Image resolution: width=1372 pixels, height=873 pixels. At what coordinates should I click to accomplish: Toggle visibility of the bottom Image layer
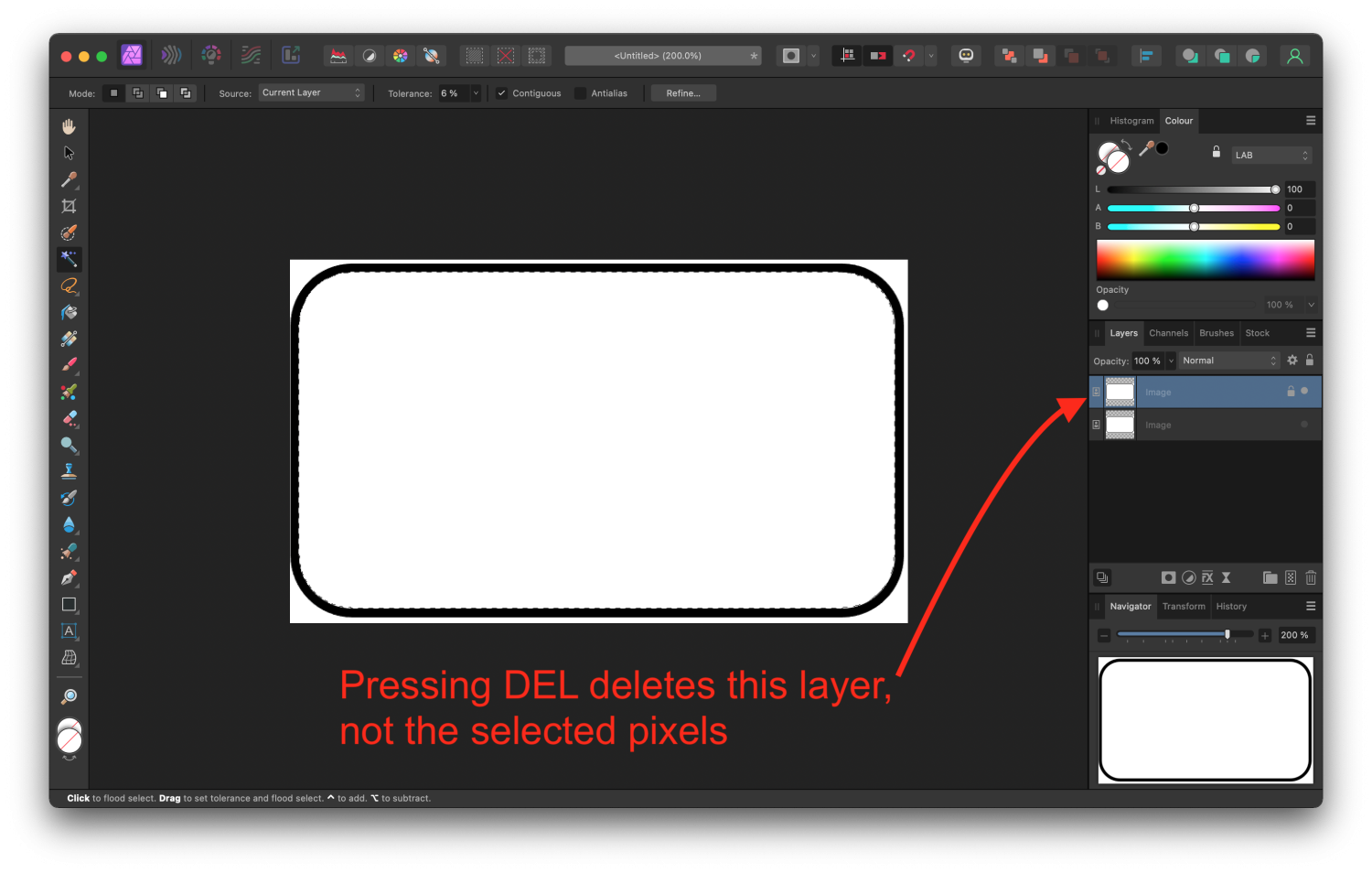point(1305,424)
